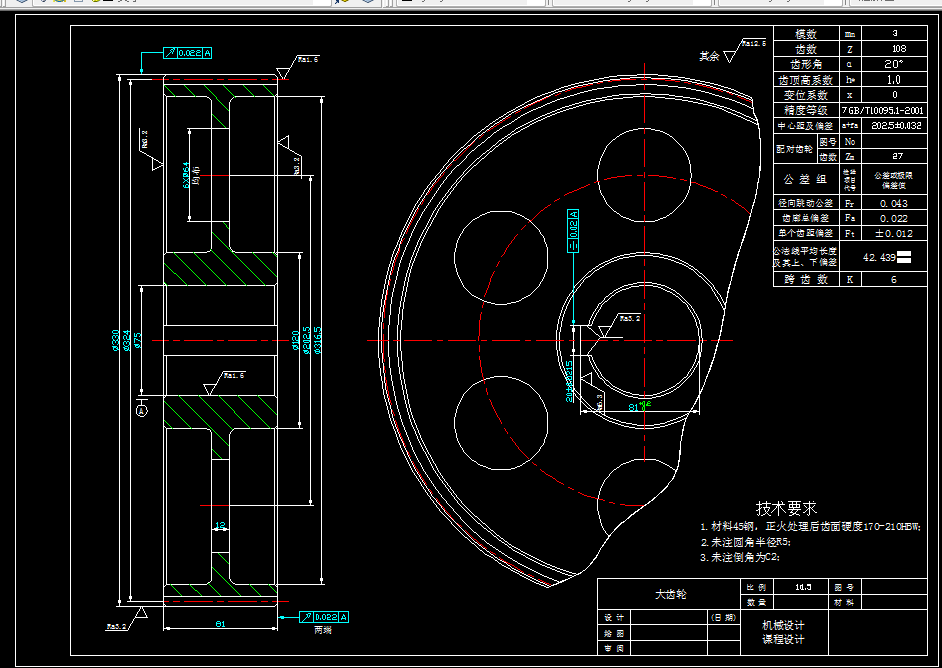Select the "公差组" header cell
Screen dimensions: 942x668
pyautogui.click(x=805, y=179)
